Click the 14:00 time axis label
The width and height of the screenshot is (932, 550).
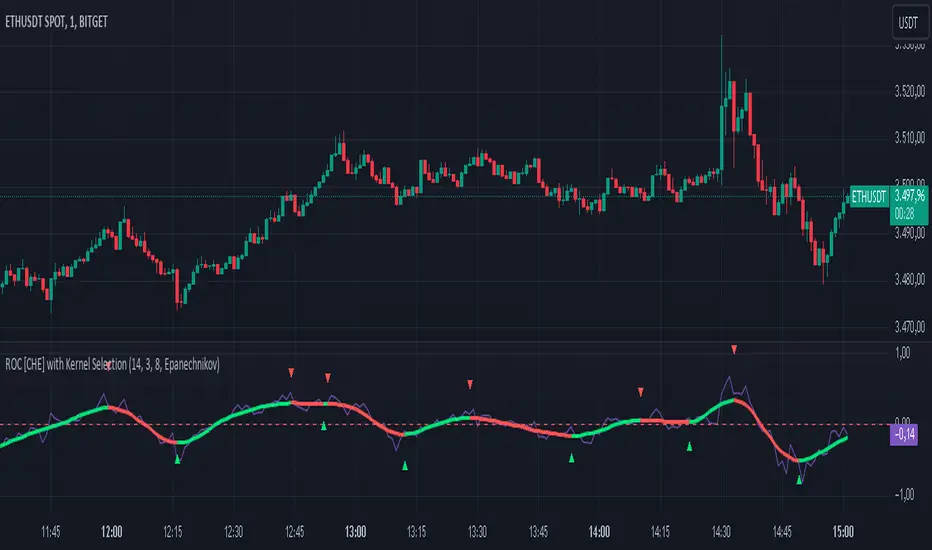(x=599, y=532)
